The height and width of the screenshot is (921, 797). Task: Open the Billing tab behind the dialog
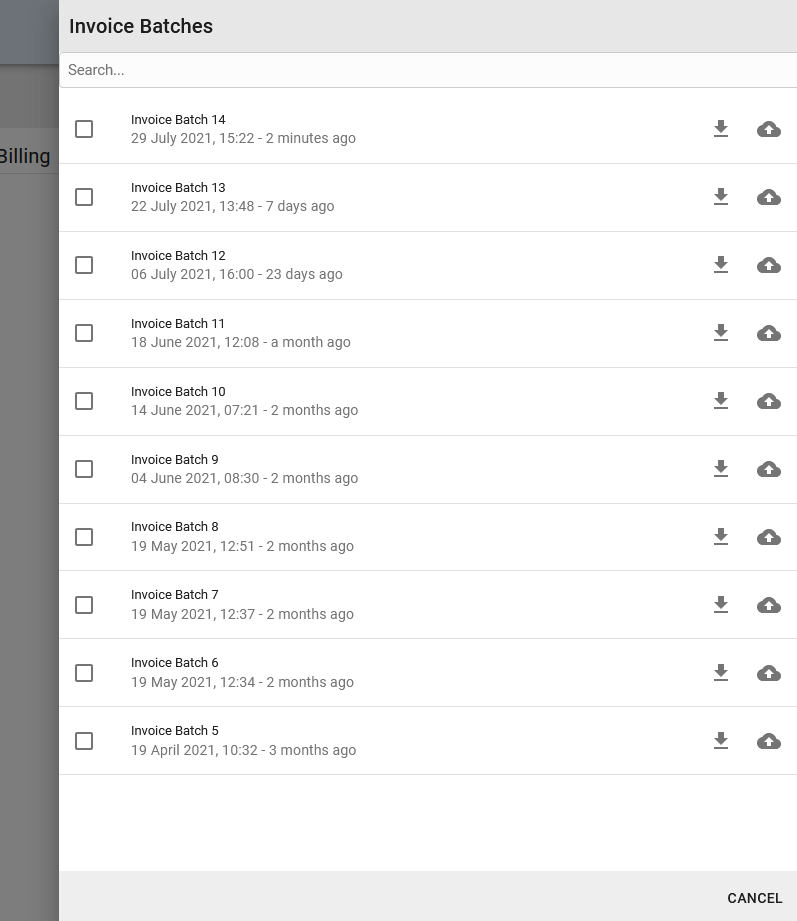click(x=25, y=156)
